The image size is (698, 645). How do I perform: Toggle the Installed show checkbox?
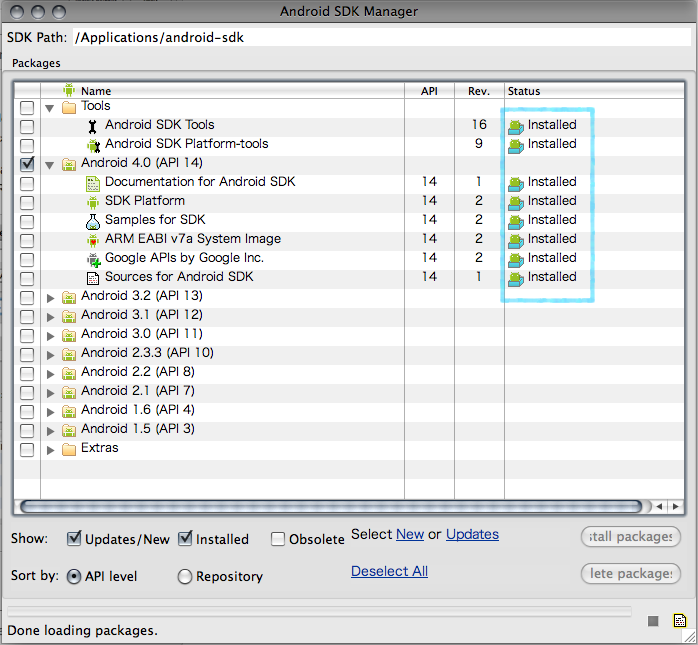(185, 539)
